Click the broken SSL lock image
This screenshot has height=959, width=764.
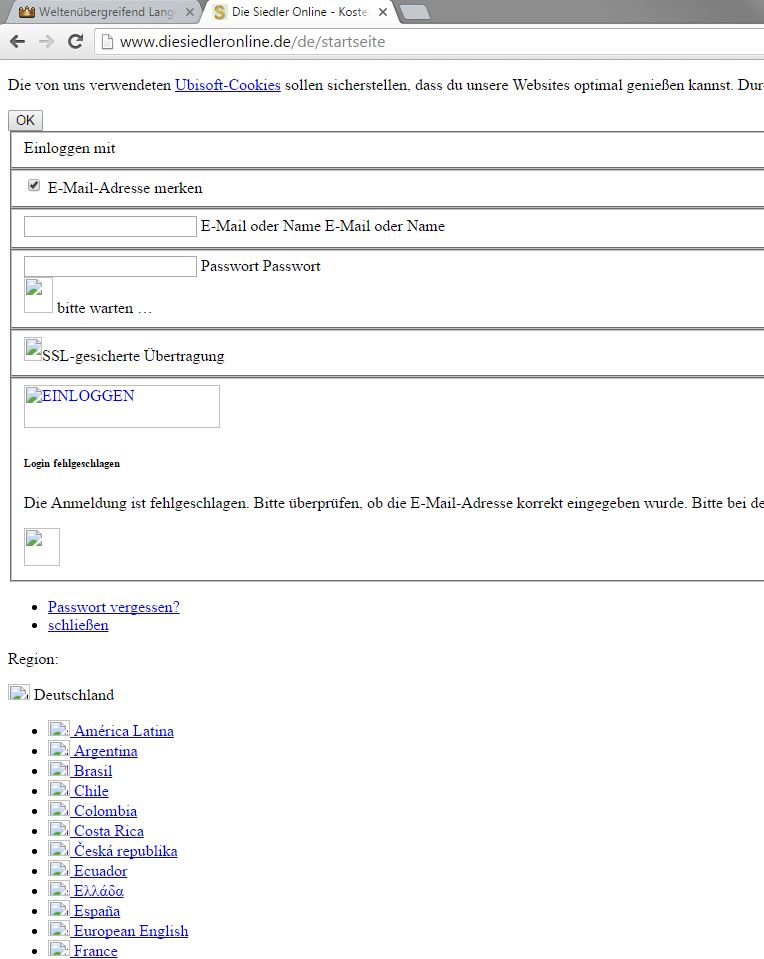(x=33, y=350)
